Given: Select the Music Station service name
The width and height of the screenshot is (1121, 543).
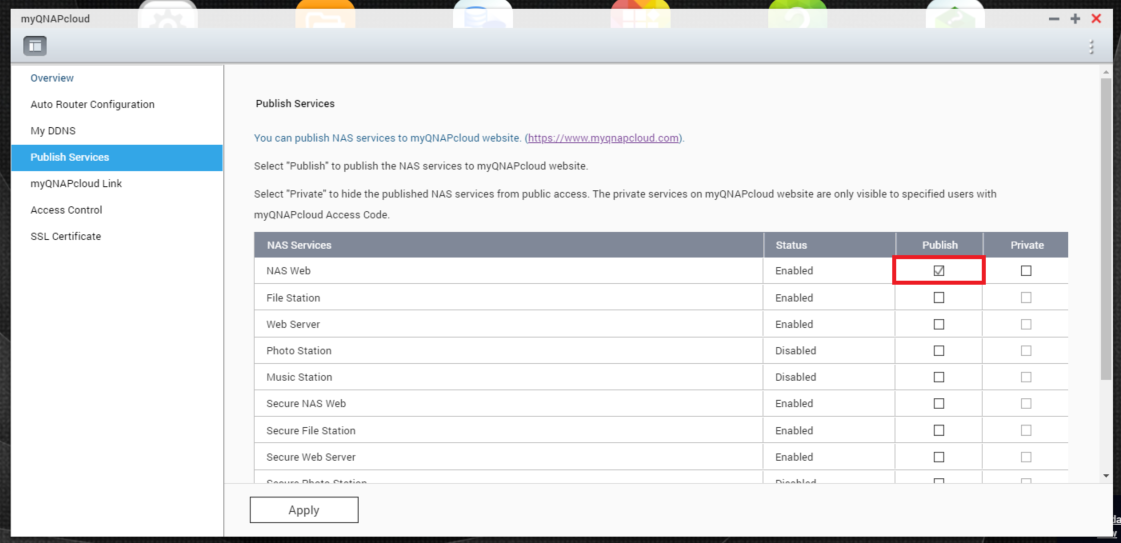Looking at the screenshot, I should pos(299,377).
